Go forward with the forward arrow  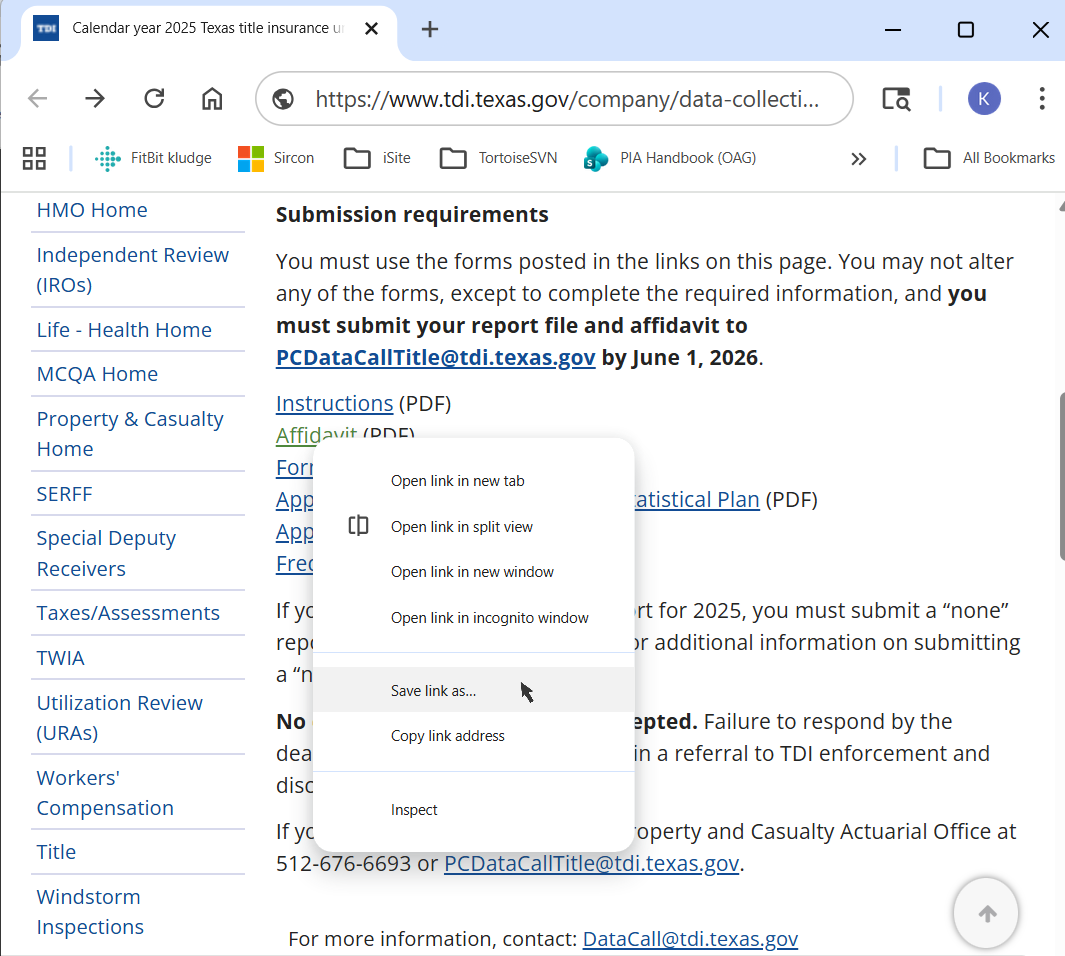pyautogui.click(x=95, y=98)
